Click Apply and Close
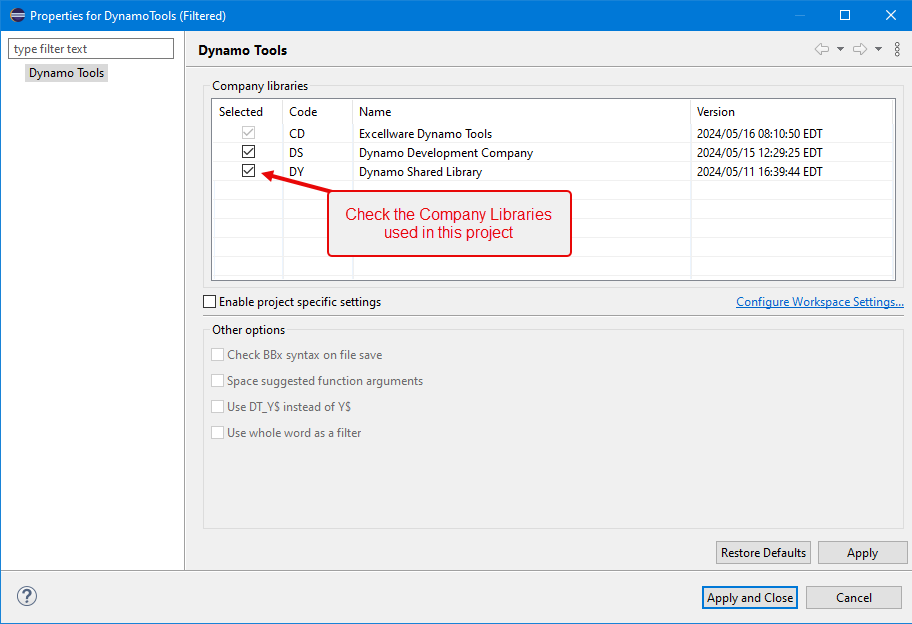Image resolution: width=912 pixels, height=624 pixels. point(750,598)
